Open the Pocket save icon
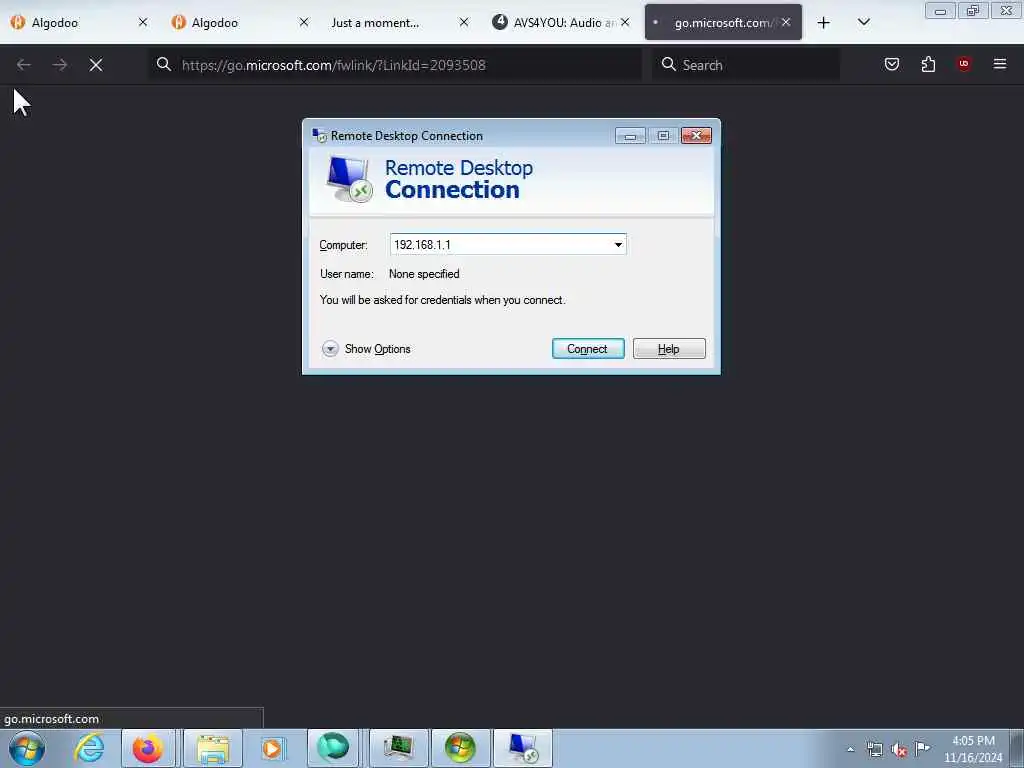This screenshot has height=768, width=1024. tap(892, 64)
